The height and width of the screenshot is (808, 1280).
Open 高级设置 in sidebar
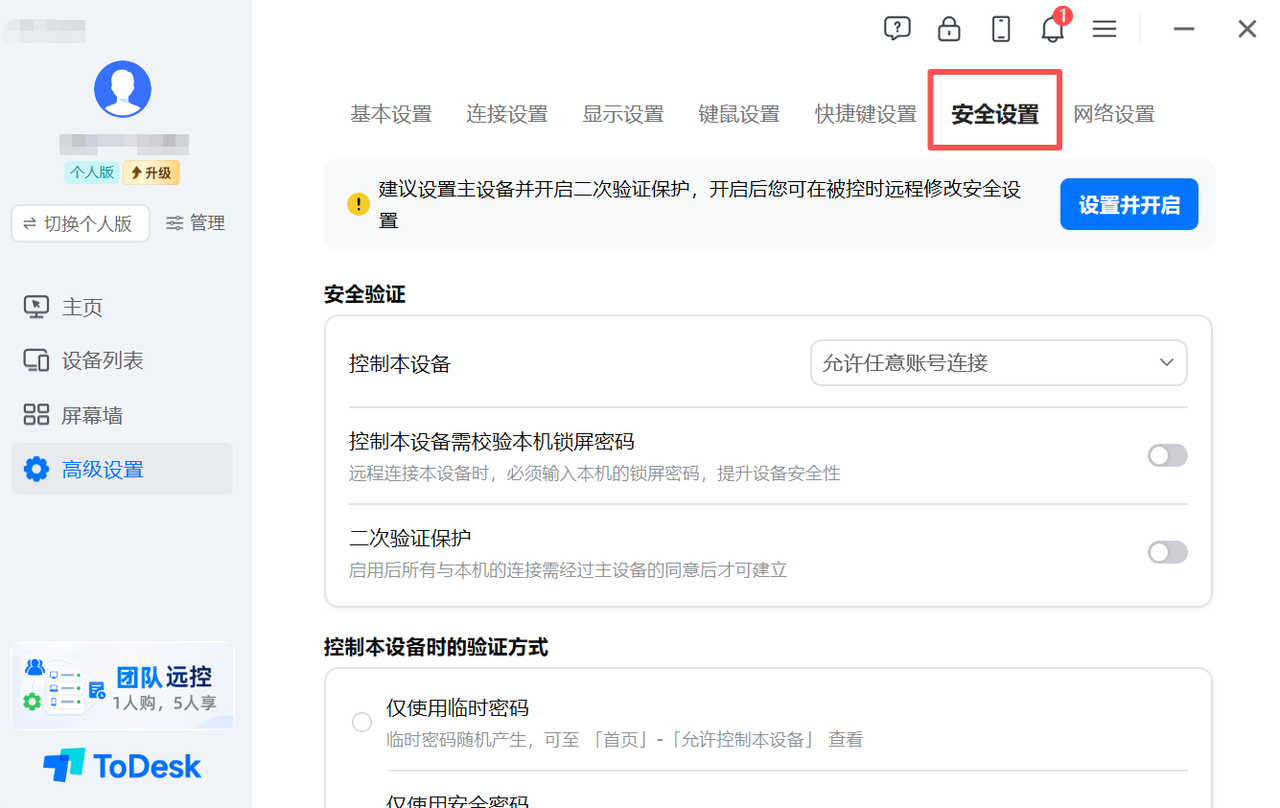(122, 469)
